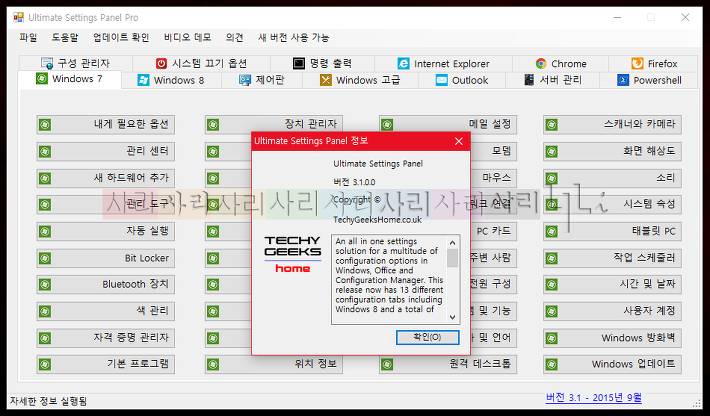Click the green icon beside 소리
Screen dimensions: 710x416
[x=552, y=178]
